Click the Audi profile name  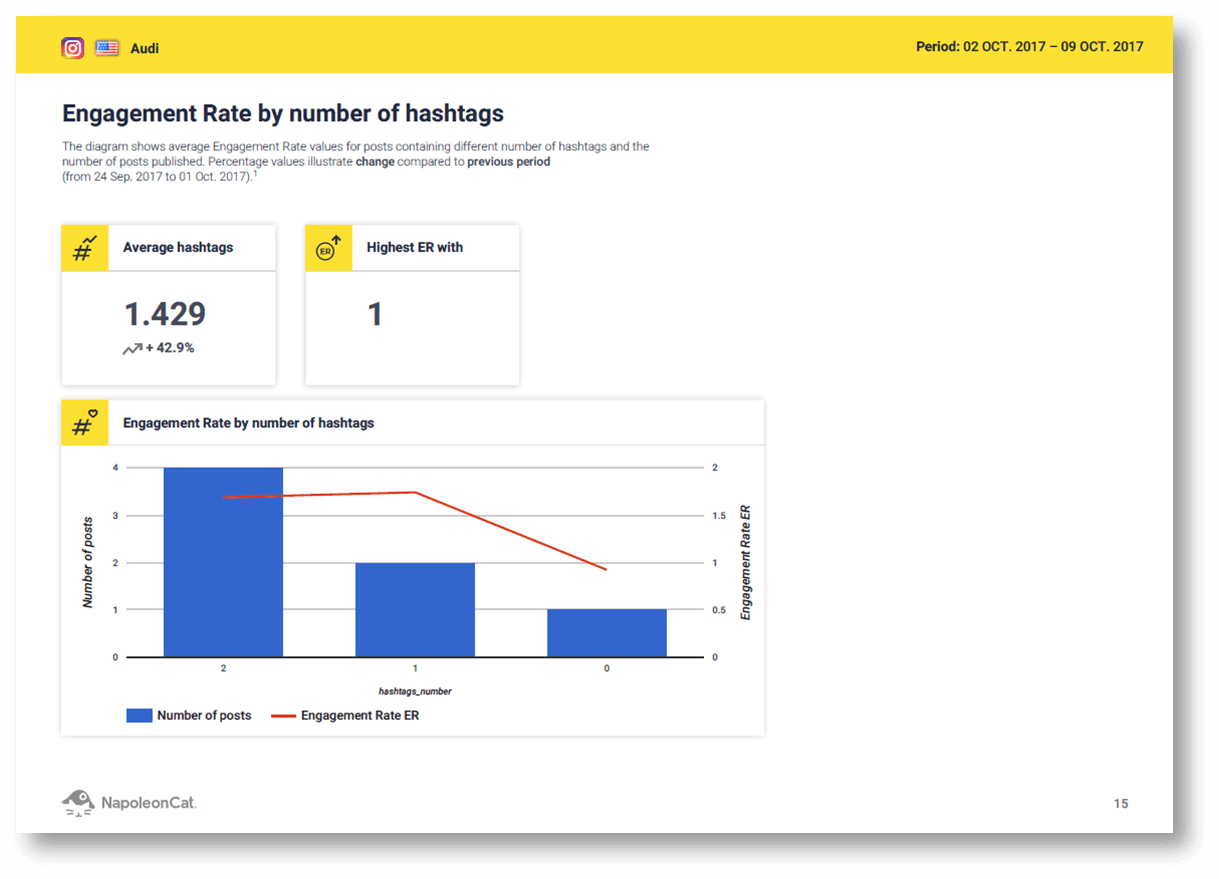[x=145, y=48]
